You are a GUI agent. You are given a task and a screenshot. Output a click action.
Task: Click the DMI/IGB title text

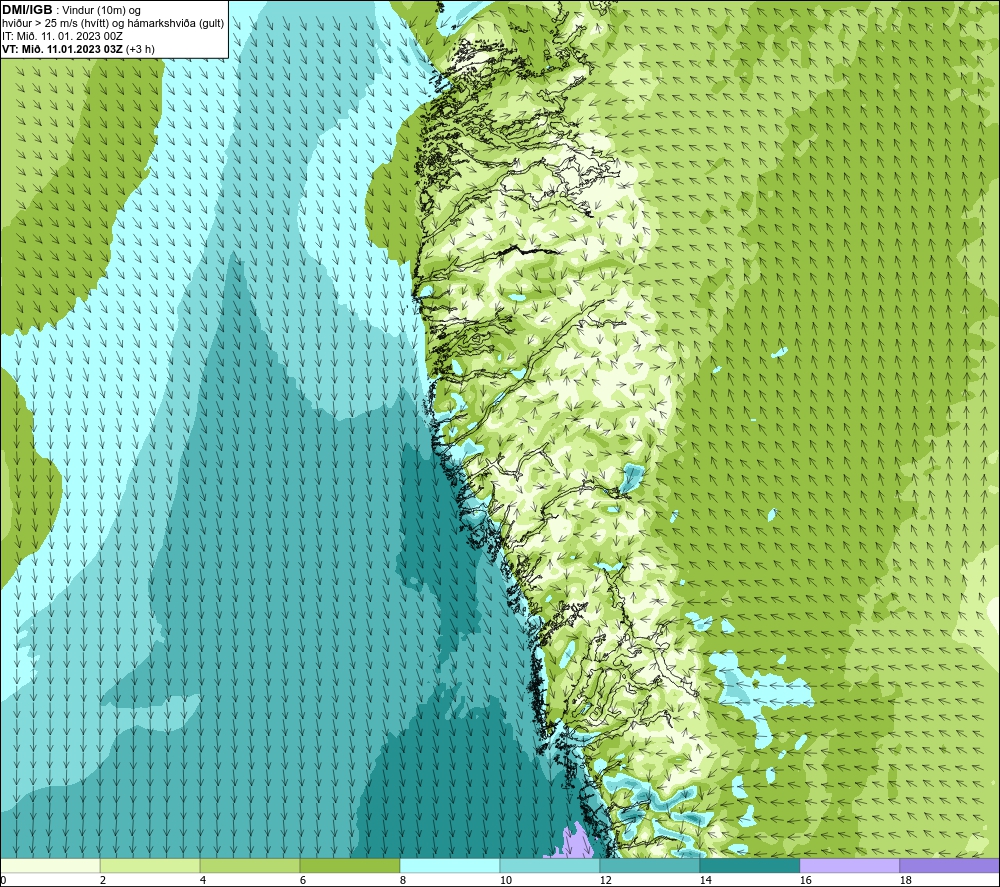tap(27, 10)
